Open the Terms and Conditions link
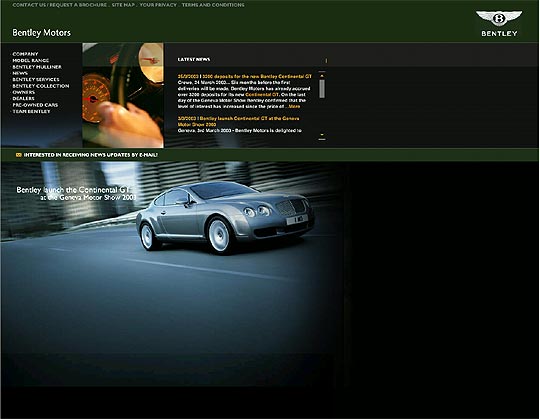Viewport: 540px width, 419px height. pyautogui.click(x=213, y=5)
